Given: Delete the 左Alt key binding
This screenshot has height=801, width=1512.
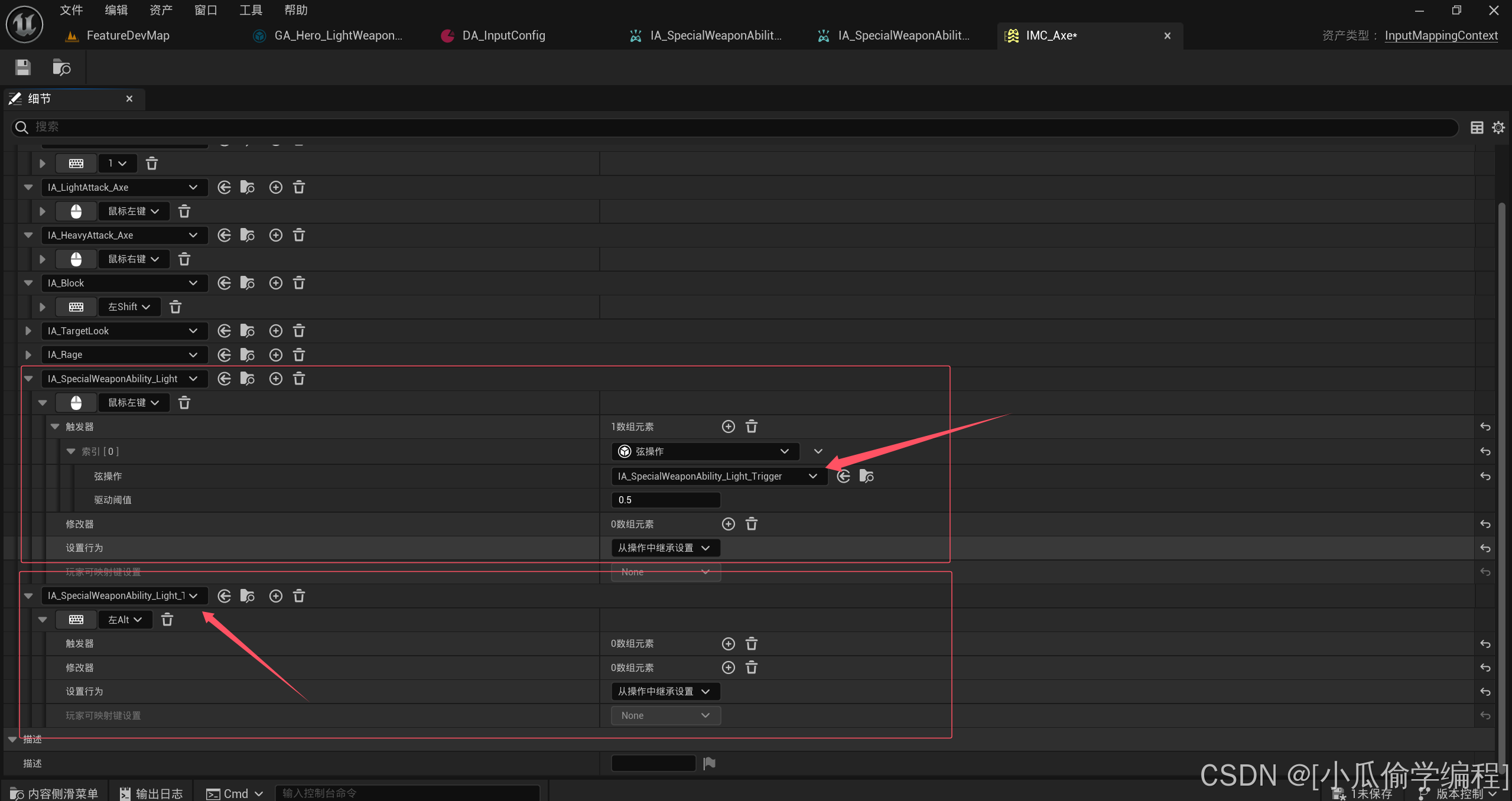Looking at the screenshot, I should pyautogui.click(x=167, y=620).
